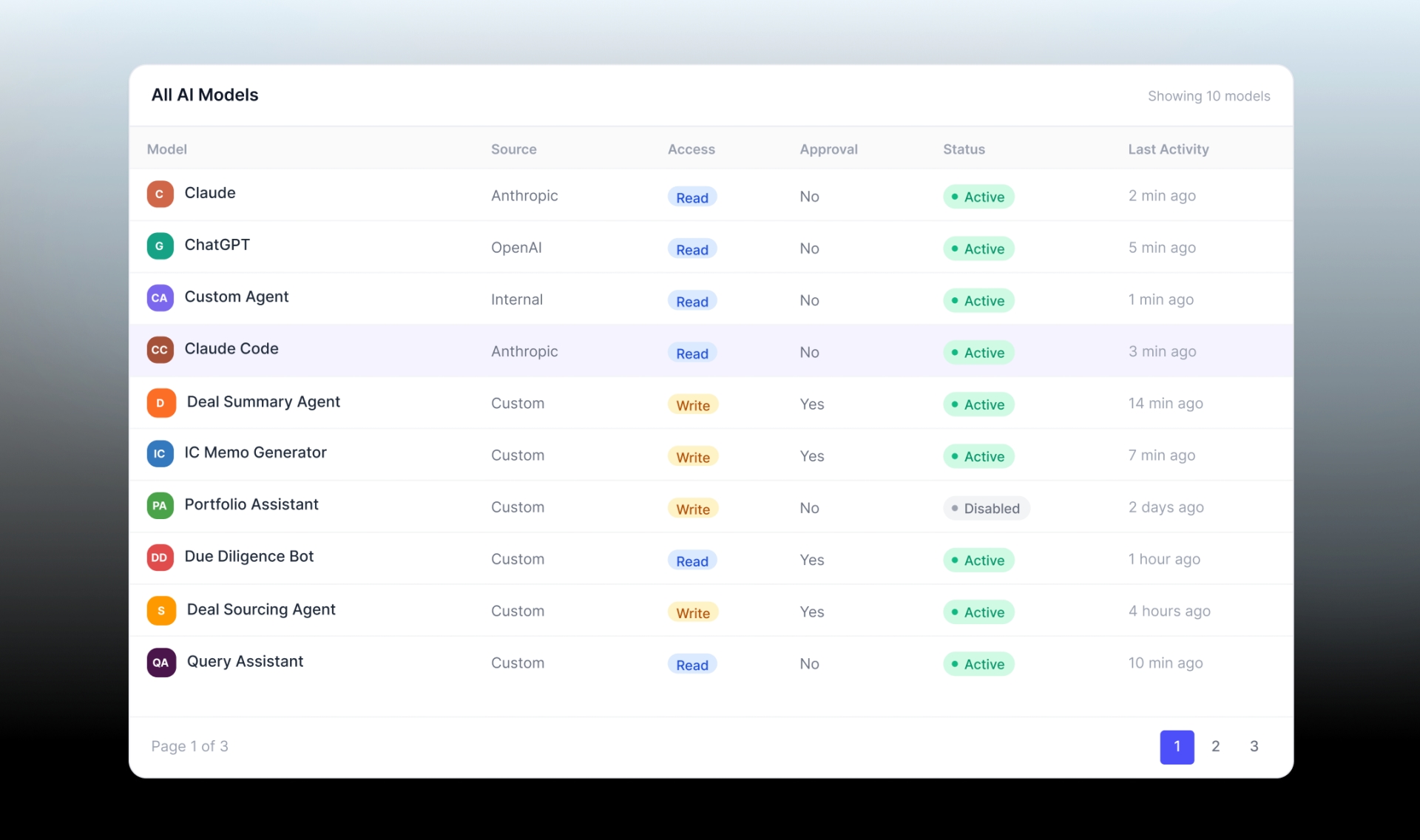Click the IC Memo Generator avatar
Viewport: 1420px width, 840px height.
[160, 454]
